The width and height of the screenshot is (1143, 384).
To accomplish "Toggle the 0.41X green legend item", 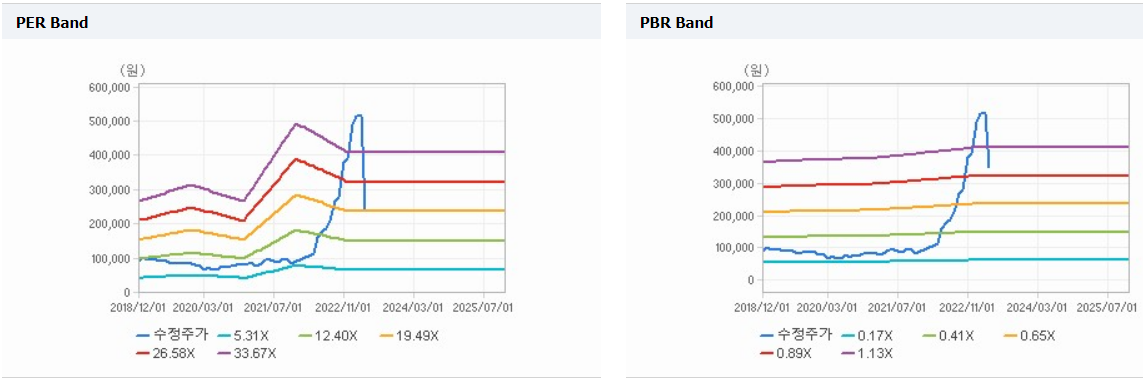I will tap(946, 336).
